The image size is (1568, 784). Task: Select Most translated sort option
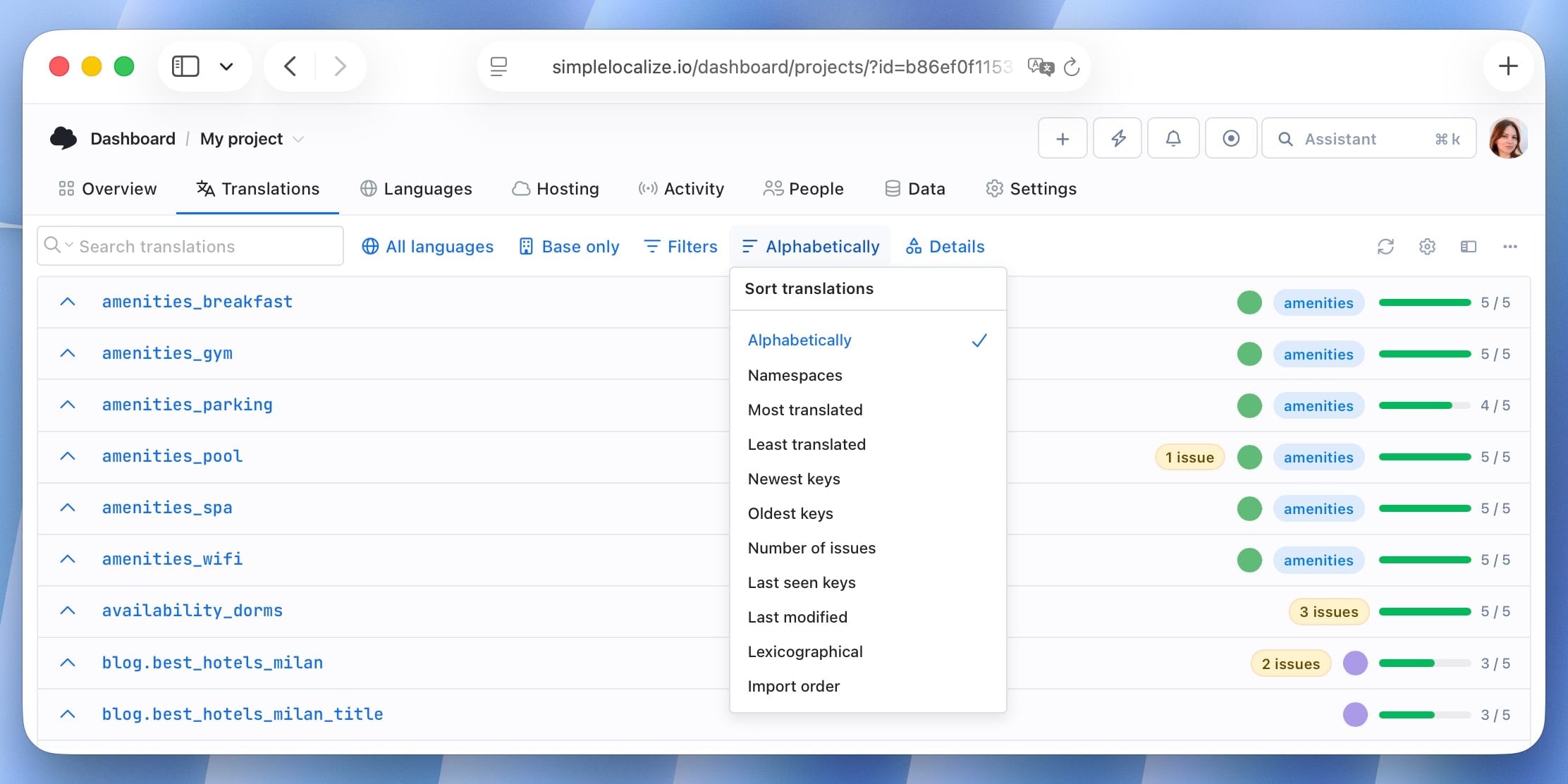coord(868,410)
